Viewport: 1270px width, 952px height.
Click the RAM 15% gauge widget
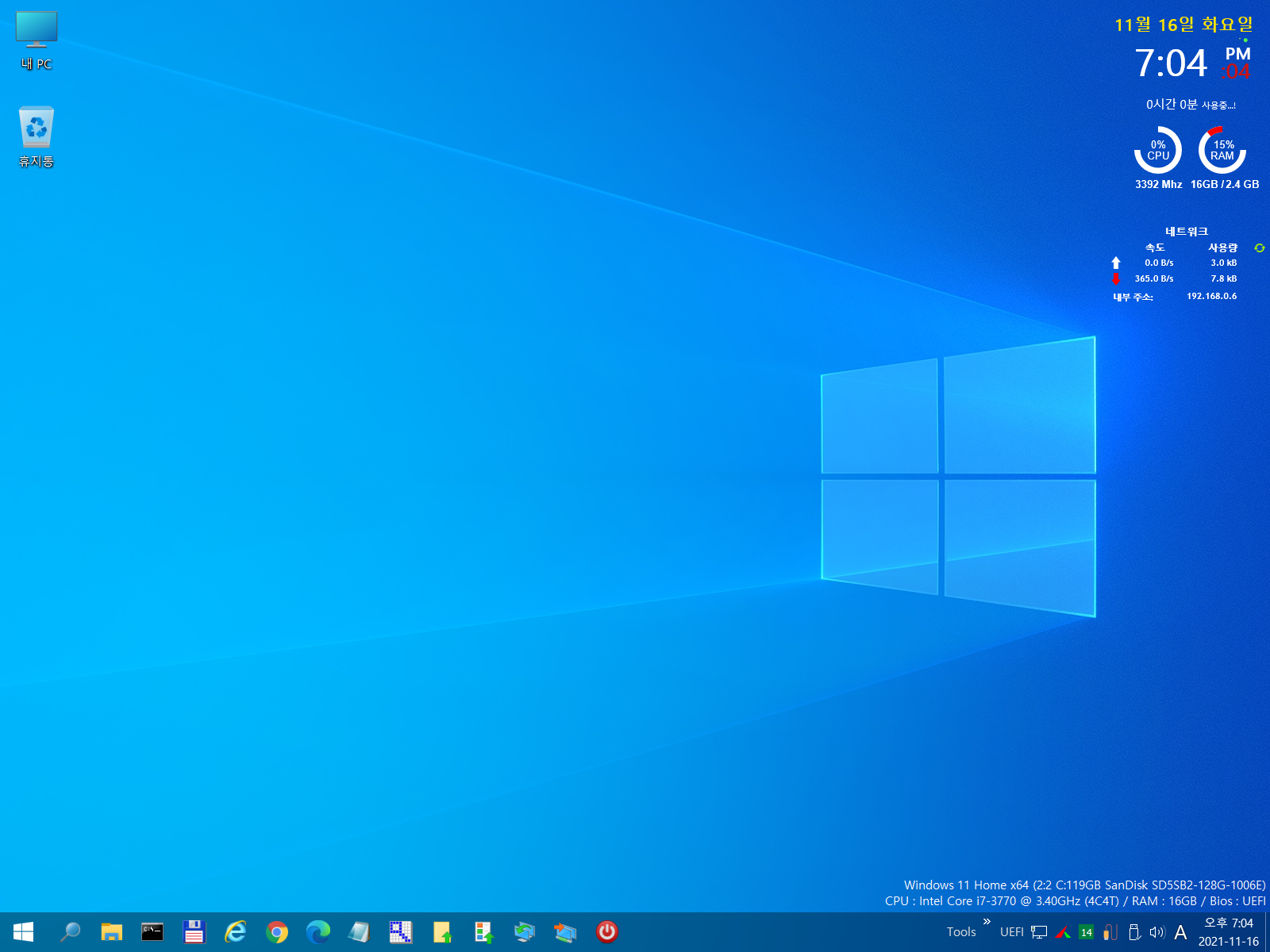[1222, 150]
